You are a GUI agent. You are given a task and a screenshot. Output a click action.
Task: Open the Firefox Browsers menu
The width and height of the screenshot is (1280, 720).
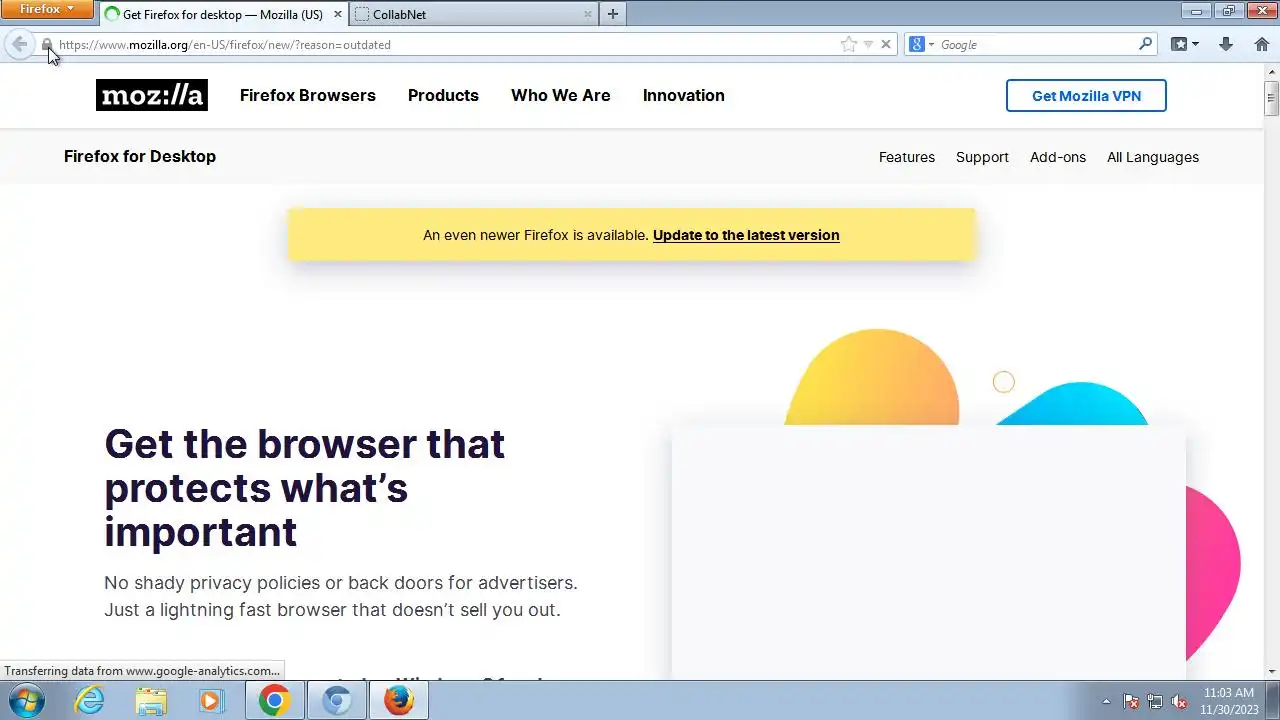(x=308, y=95)
